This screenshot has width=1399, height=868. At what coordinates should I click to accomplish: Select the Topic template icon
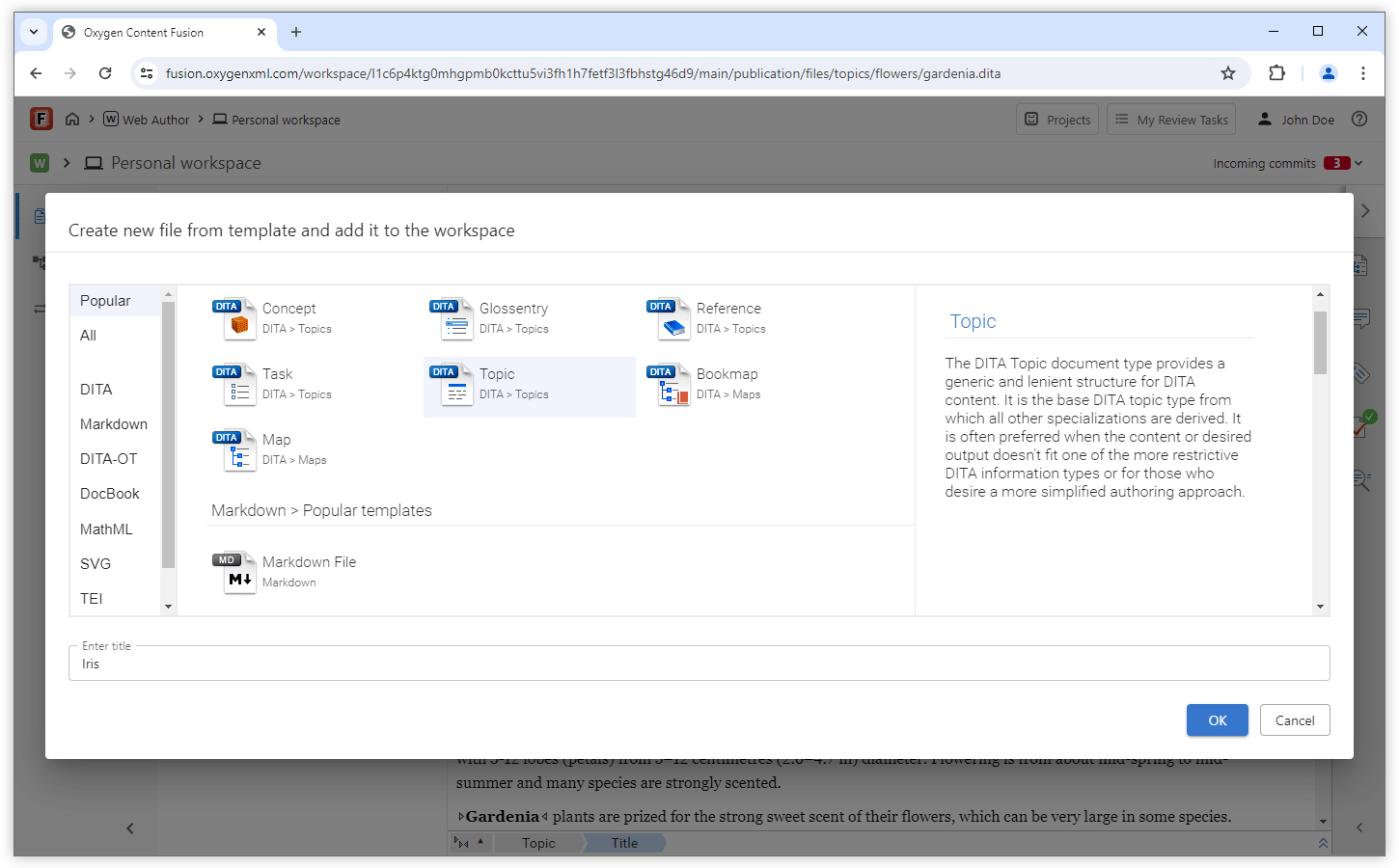pos(452,384)
